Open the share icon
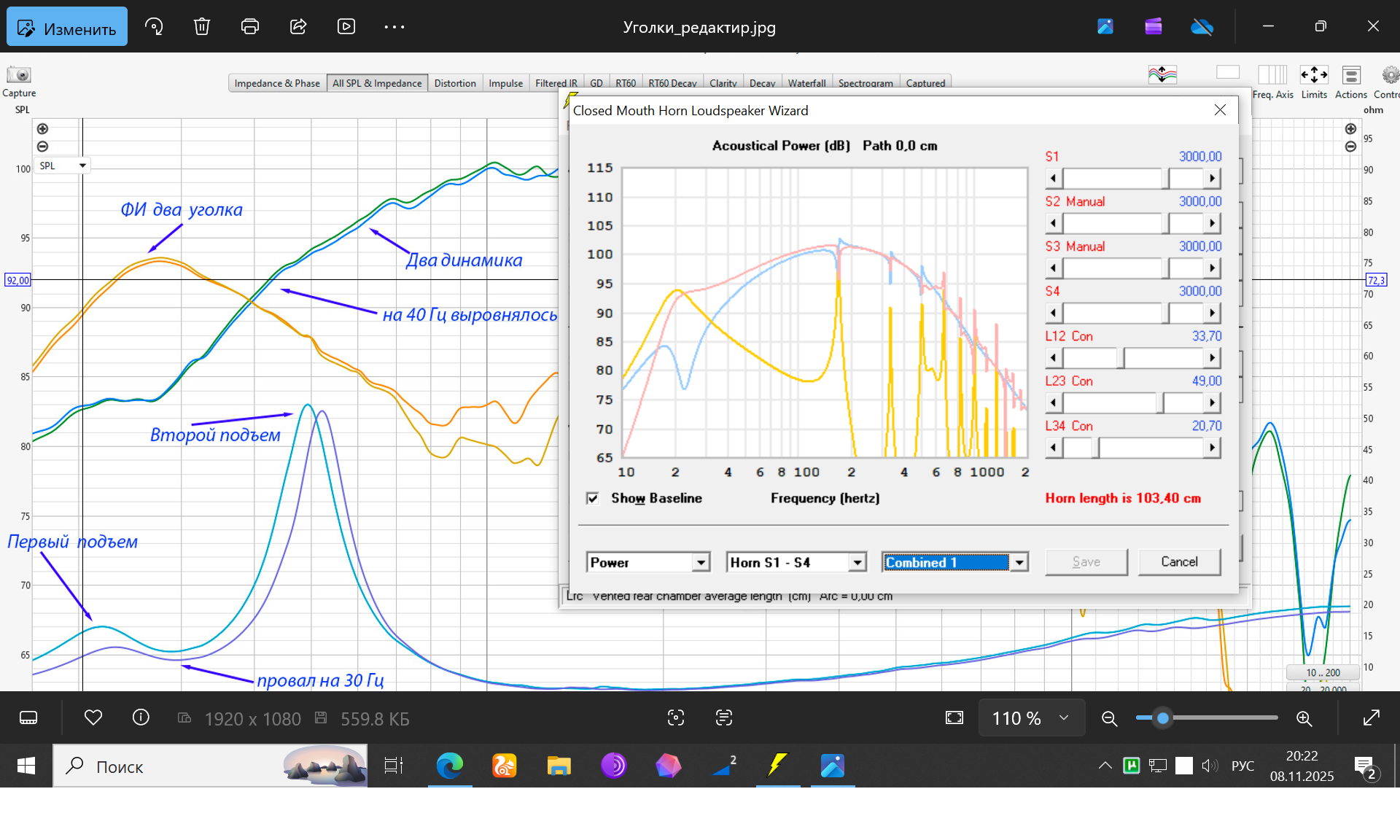 coord(298,27)
